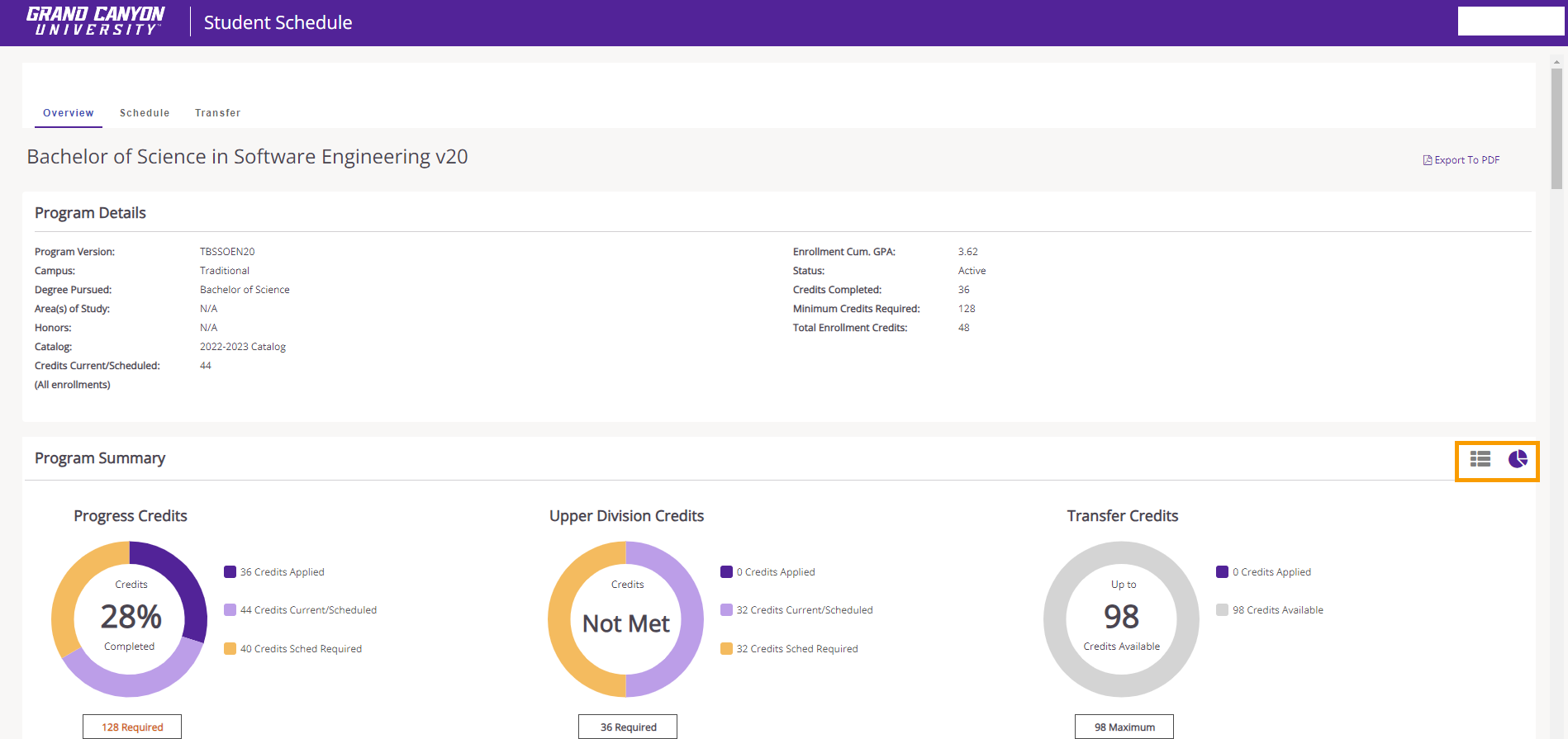Open the Transfer tab
Viewport: 1568px width, 739px height.
click(x=218, y=113)
